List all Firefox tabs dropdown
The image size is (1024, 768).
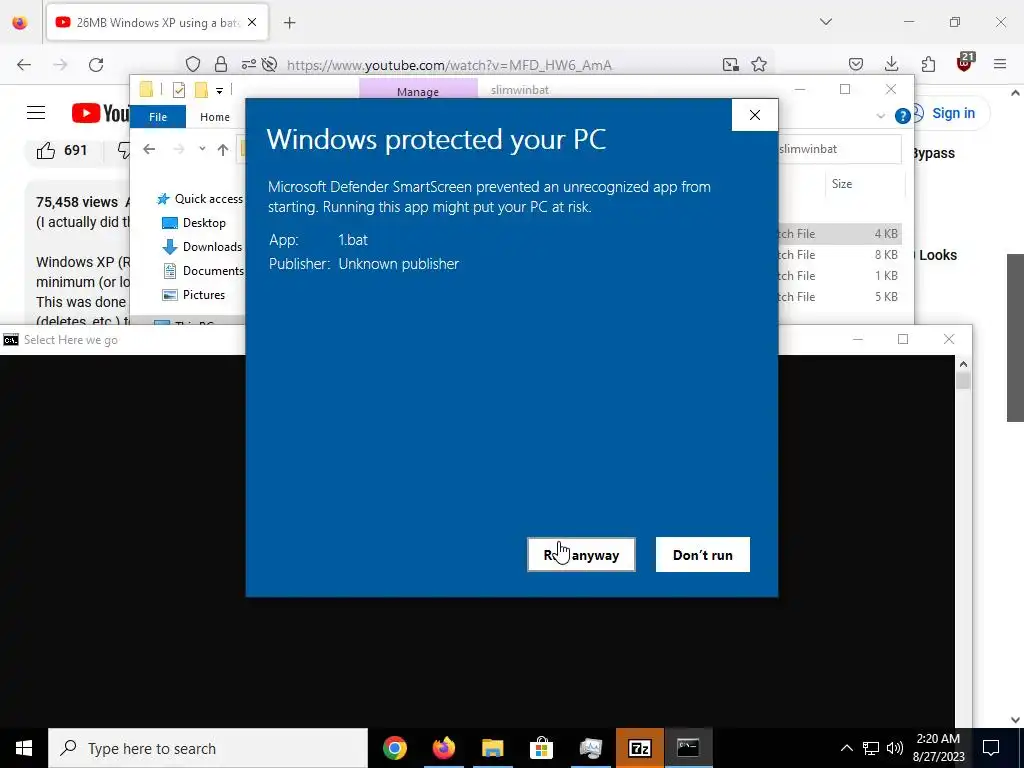click(x=826, y=22)
